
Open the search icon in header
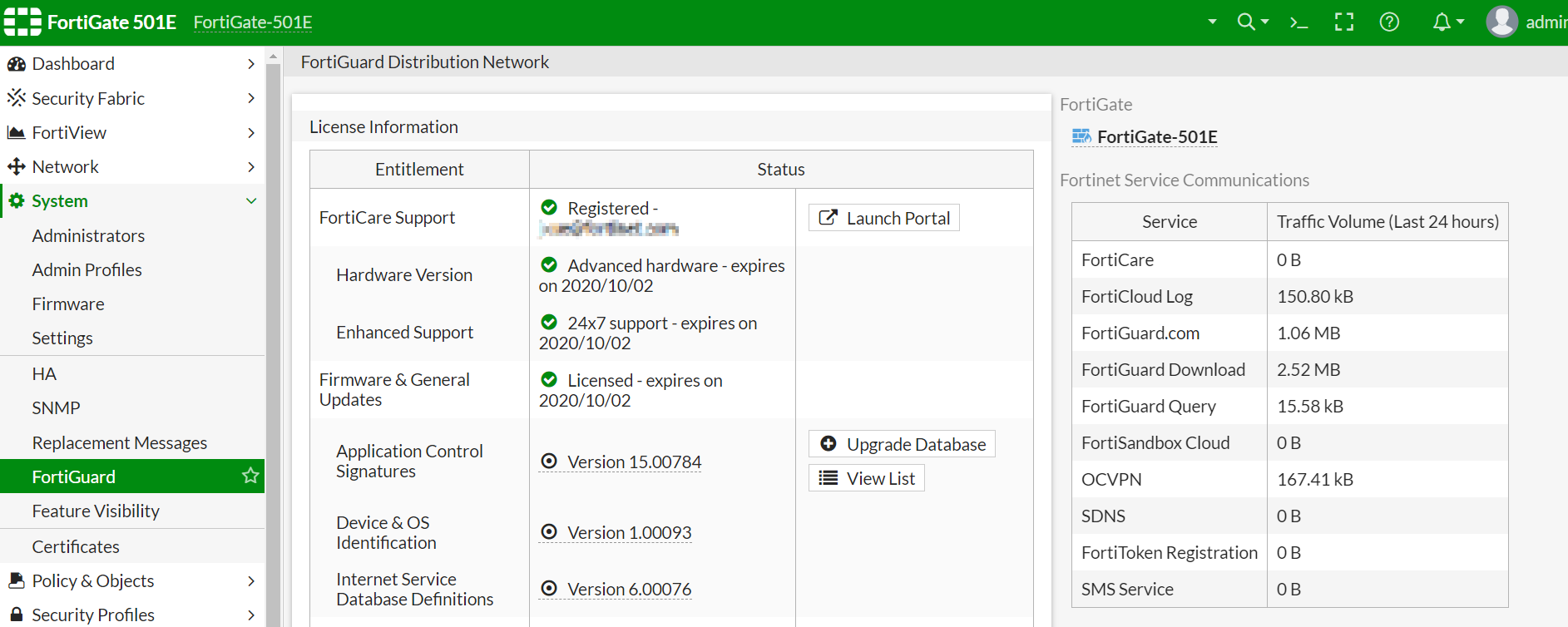click(x=1245, y=22)
